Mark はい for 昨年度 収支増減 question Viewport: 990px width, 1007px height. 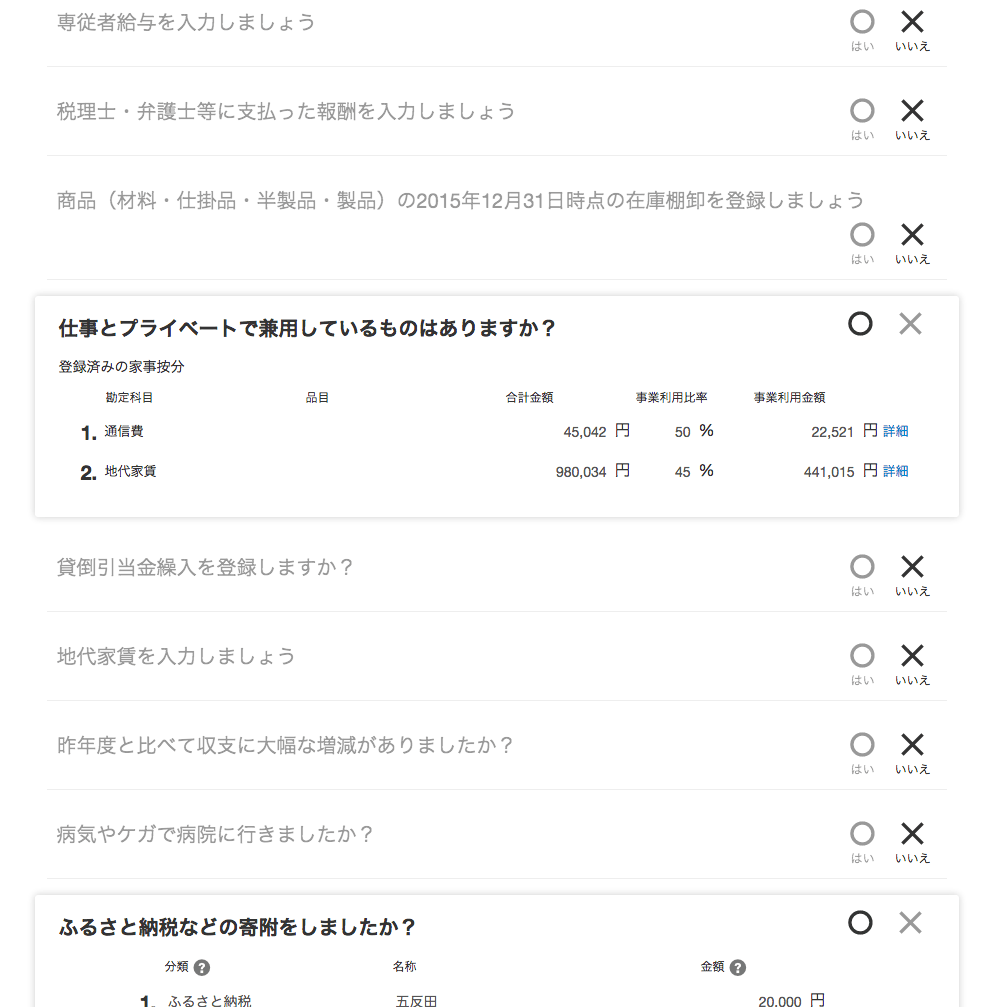[862, 745]
